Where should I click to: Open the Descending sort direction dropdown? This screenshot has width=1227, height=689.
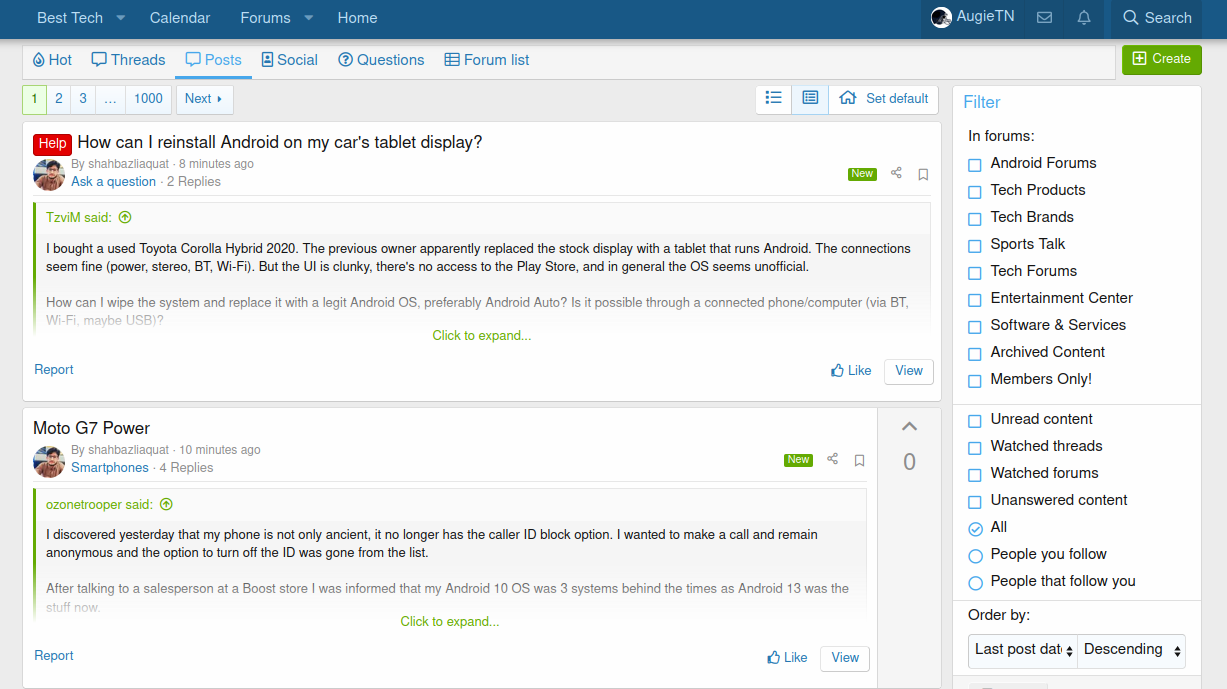[1132, 650]
